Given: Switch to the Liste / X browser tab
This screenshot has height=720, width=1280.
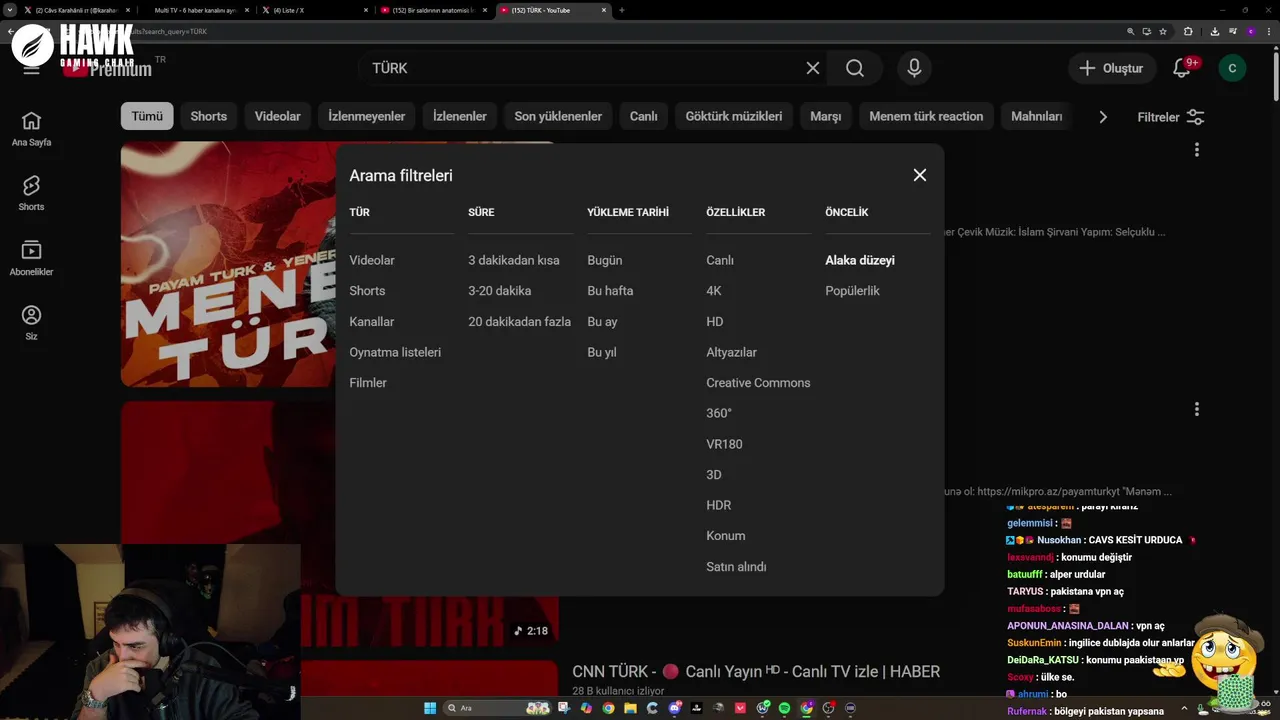Looking at the screenshot, I should click(x=313, y=10).
